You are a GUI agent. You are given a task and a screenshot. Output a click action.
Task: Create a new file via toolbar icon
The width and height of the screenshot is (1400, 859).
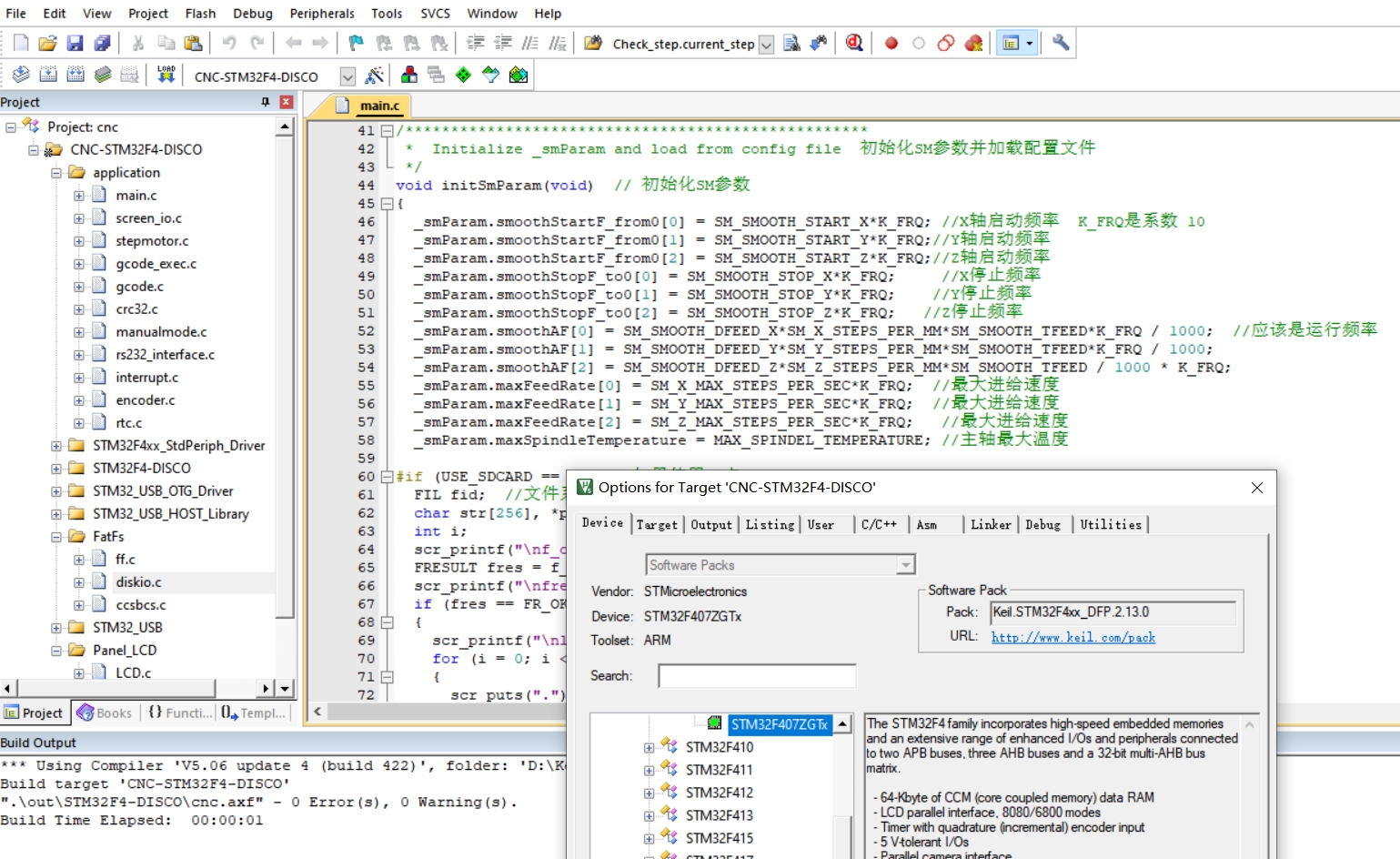(x=21, y=43)
